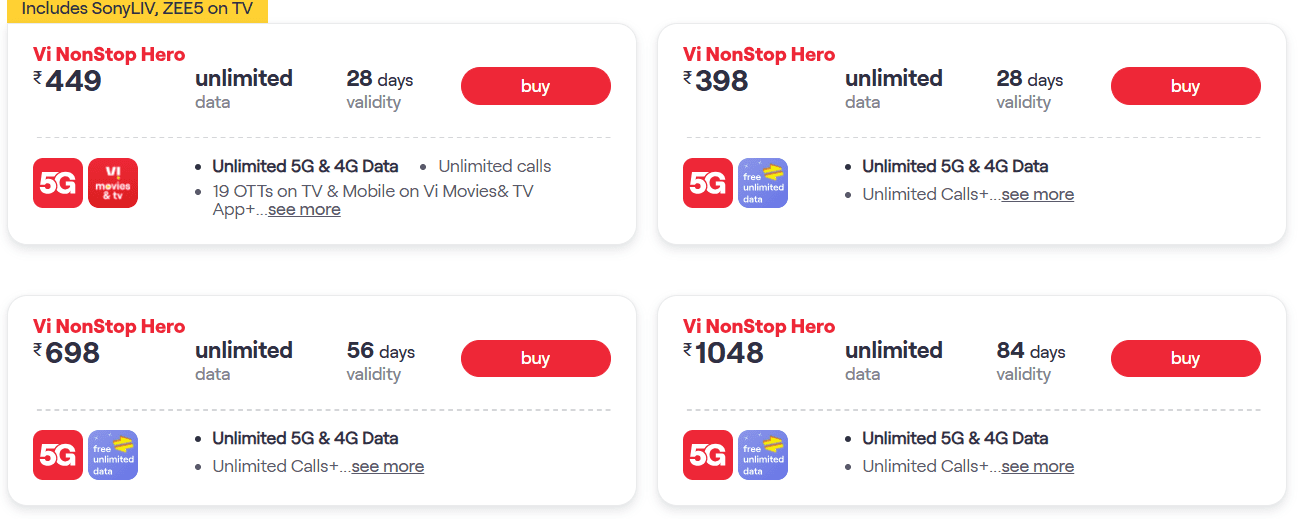The image size is (1310, 519).
Task: Click free unlimited data icon on ₹1048 plan
Action: (x=763, y=455)
